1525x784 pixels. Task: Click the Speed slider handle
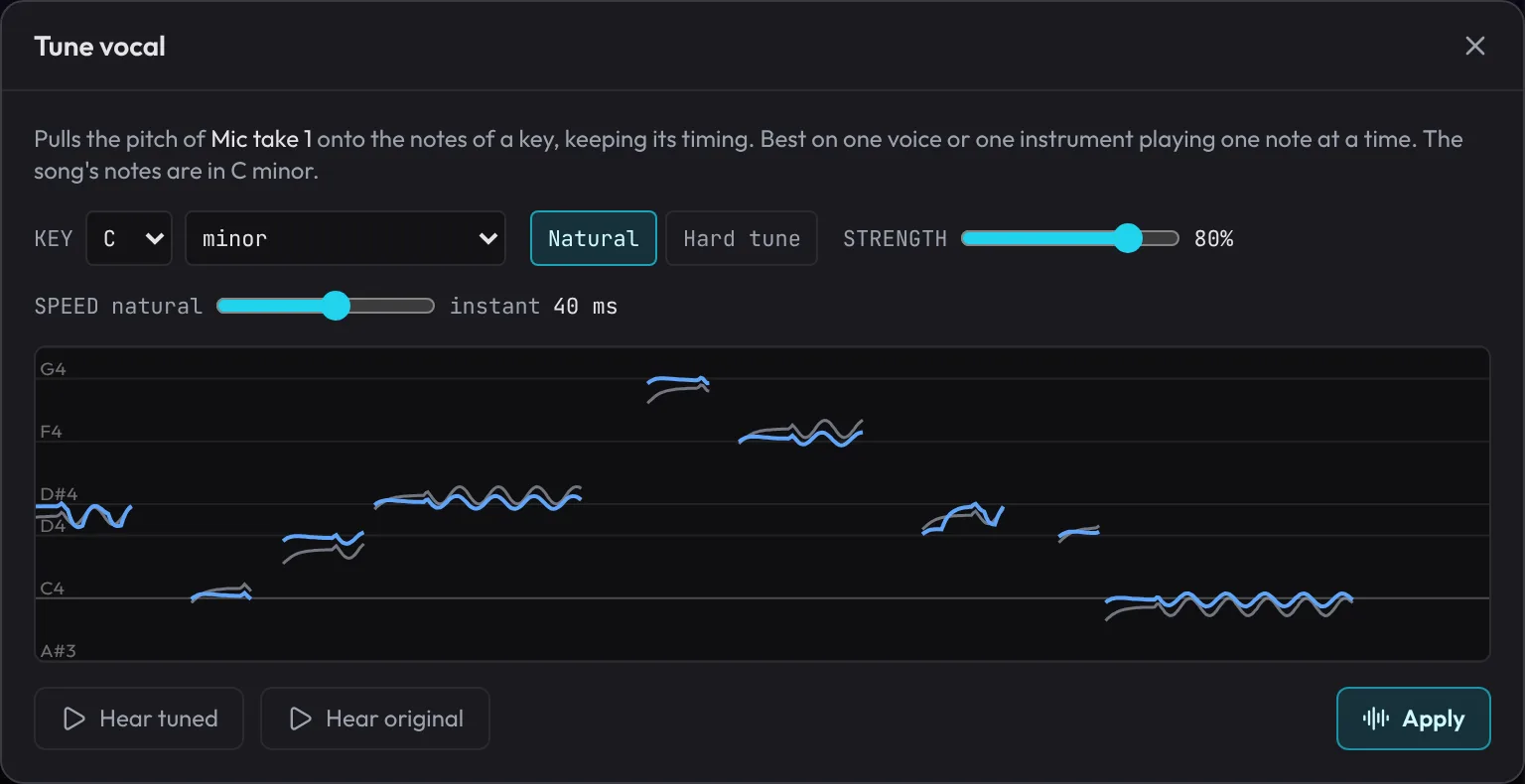tap(337, 306)
